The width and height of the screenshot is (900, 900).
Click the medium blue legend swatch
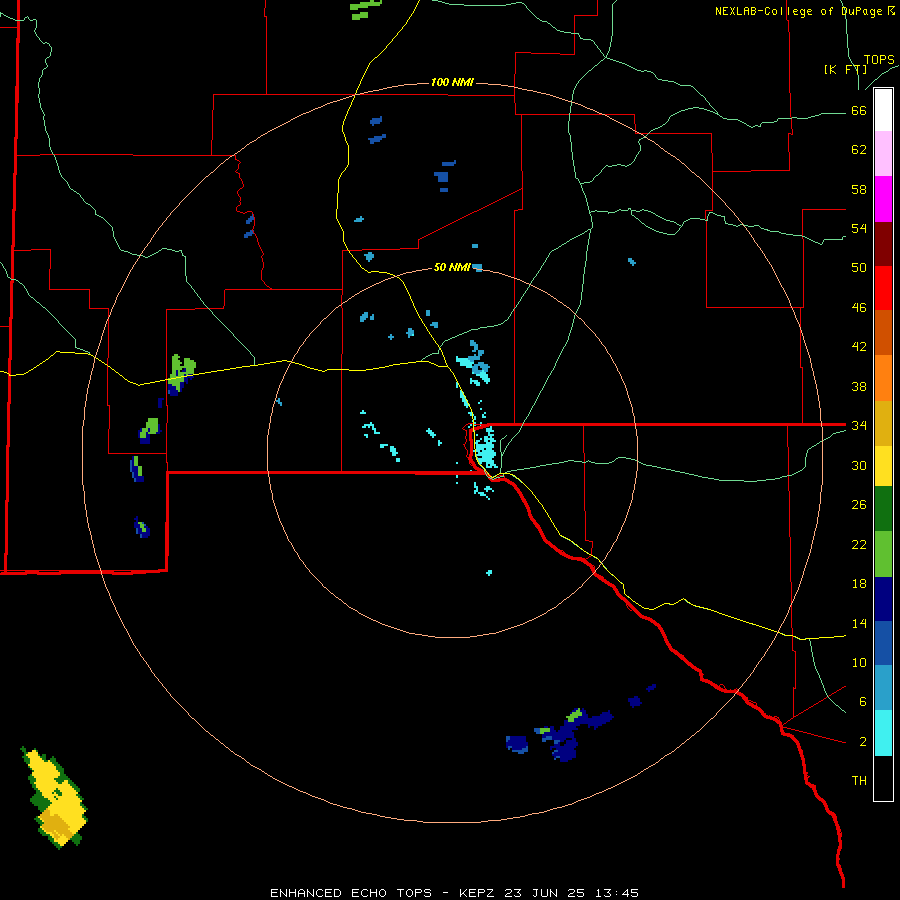883,643
